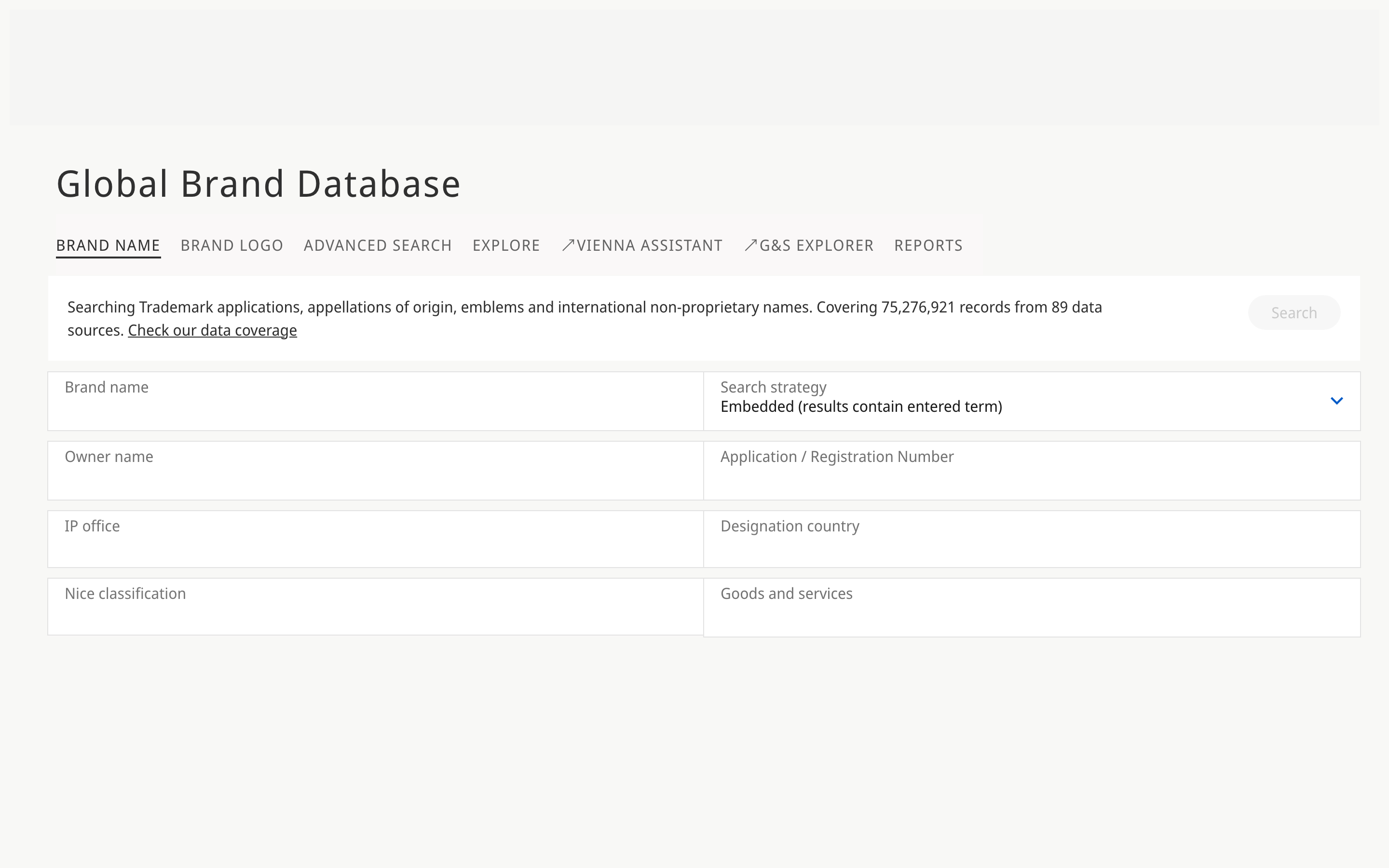The image size is (1389, 868).
Task: Click the Search button
Action: tap(1294, 313)
